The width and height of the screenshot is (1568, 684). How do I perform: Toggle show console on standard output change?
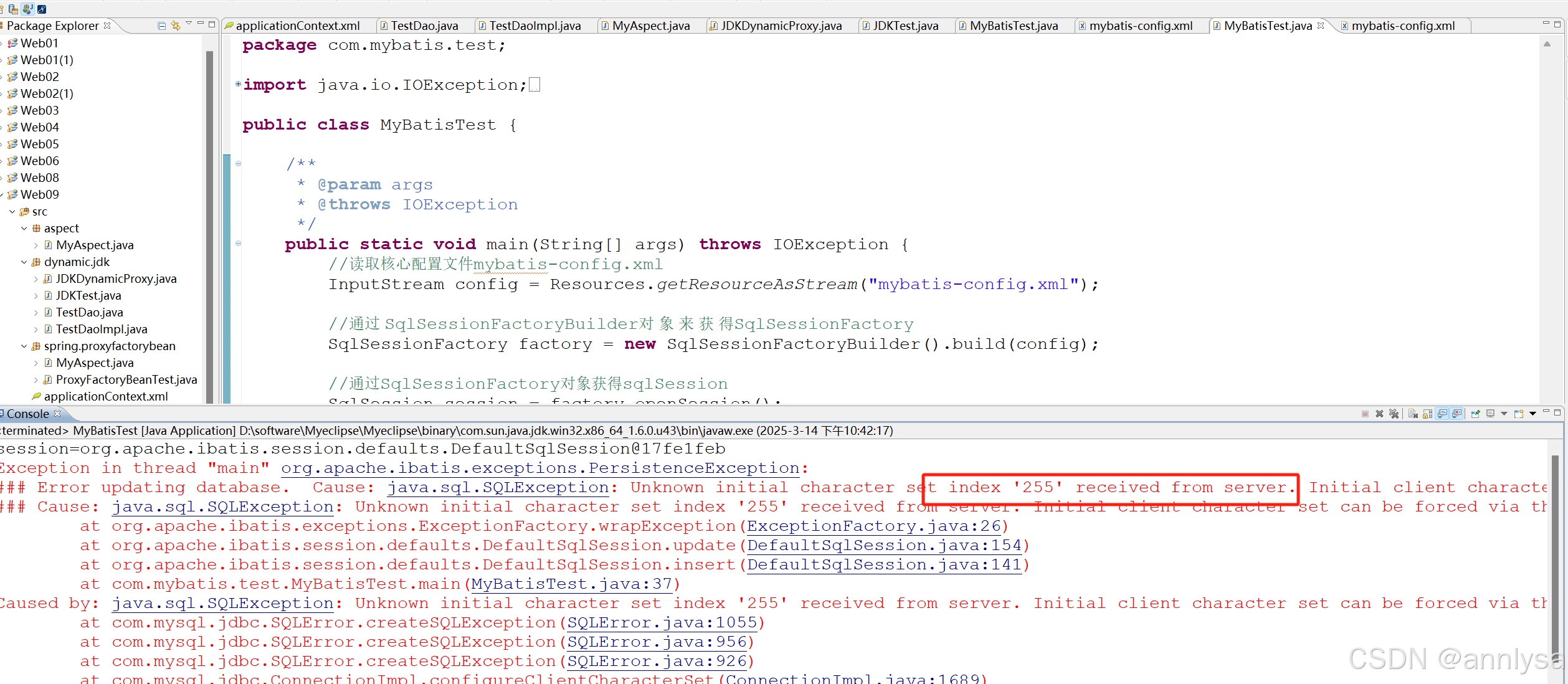coord(1442,413)
